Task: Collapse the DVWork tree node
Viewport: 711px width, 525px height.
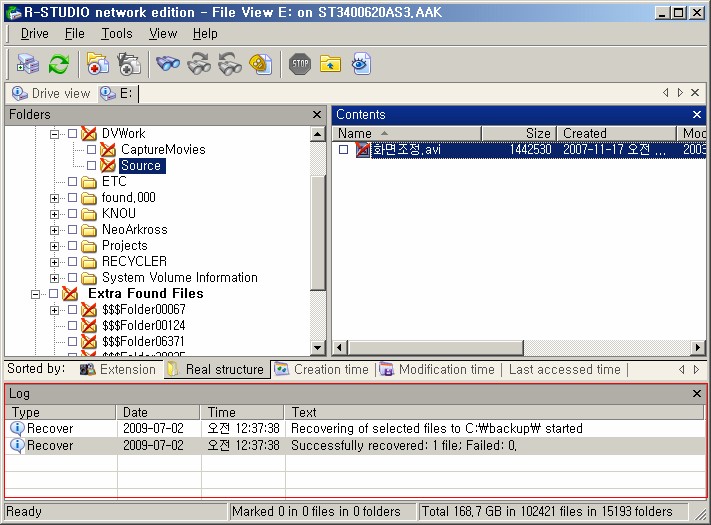Action: [54, 134]
